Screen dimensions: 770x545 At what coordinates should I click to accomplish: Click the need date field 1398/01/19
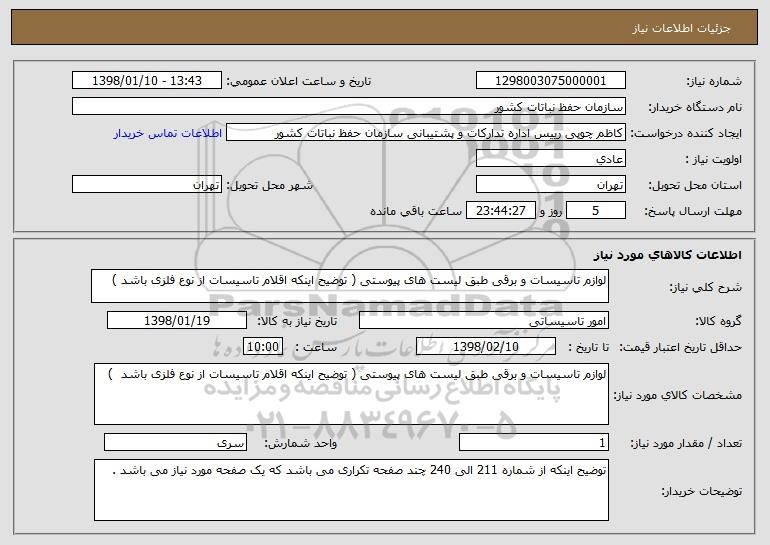[177, 321]
